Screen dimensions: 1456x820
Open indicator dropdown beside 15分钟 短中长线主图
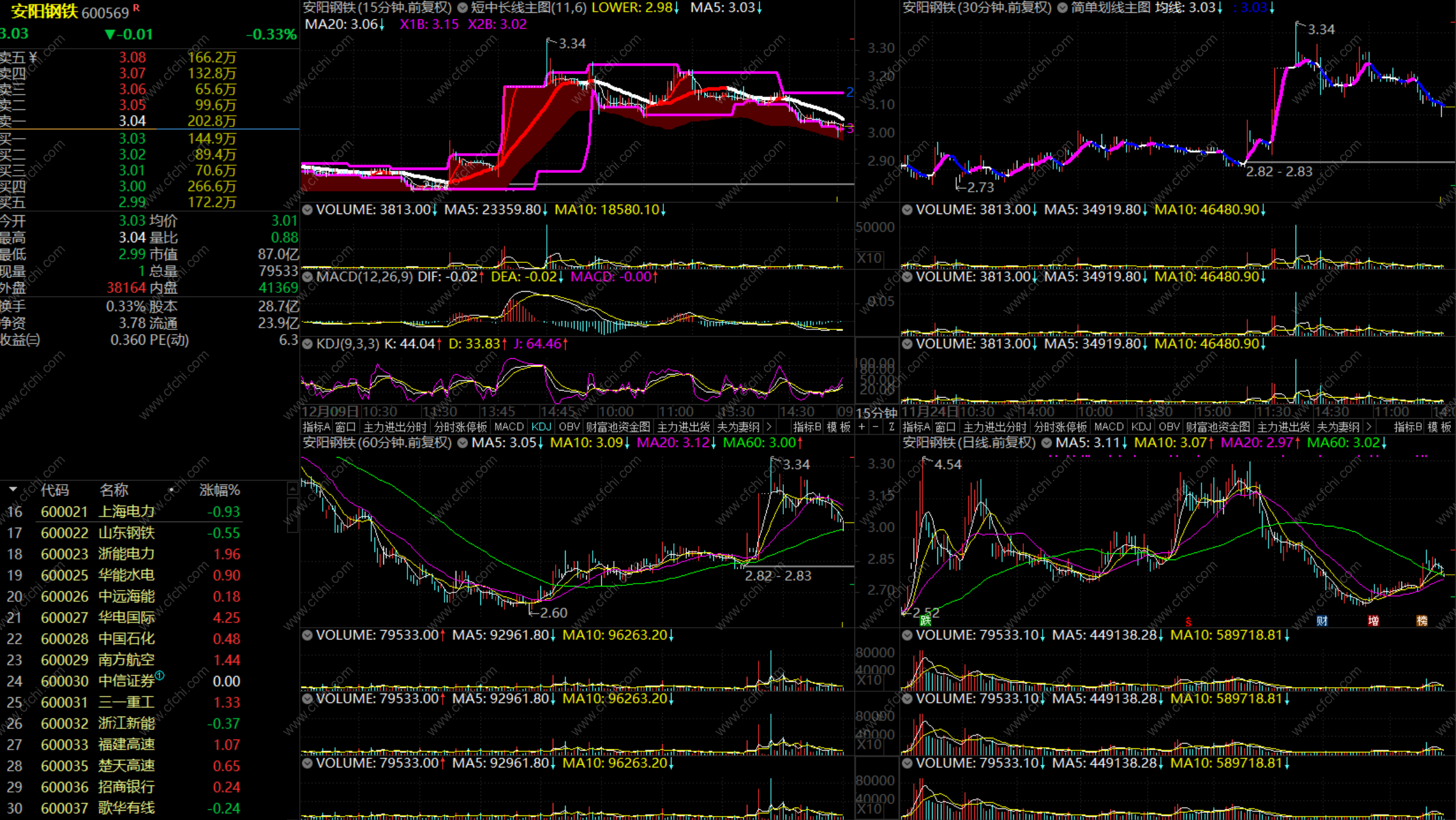pos(463,8)
